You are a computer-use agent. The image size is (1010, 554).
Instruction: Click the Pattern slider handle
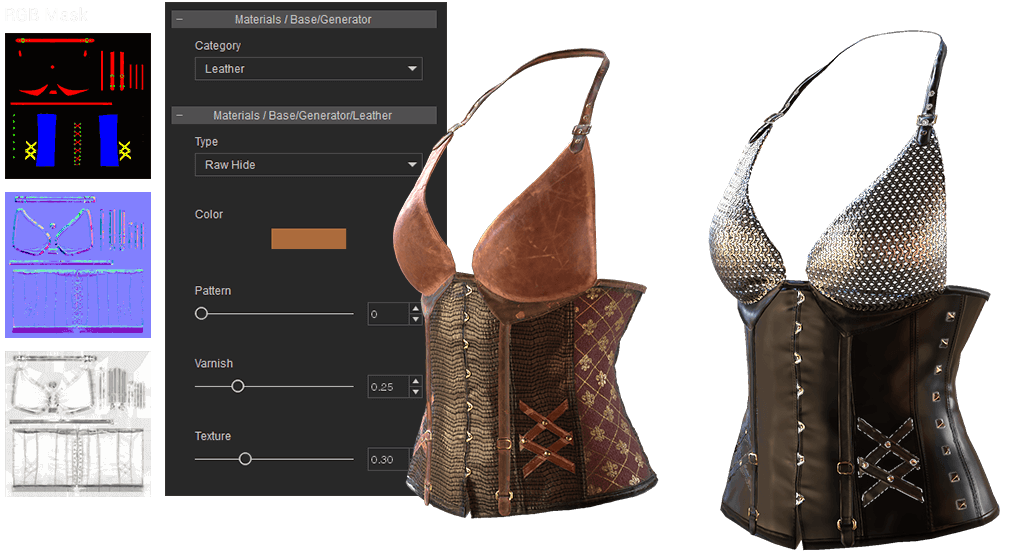201,313
